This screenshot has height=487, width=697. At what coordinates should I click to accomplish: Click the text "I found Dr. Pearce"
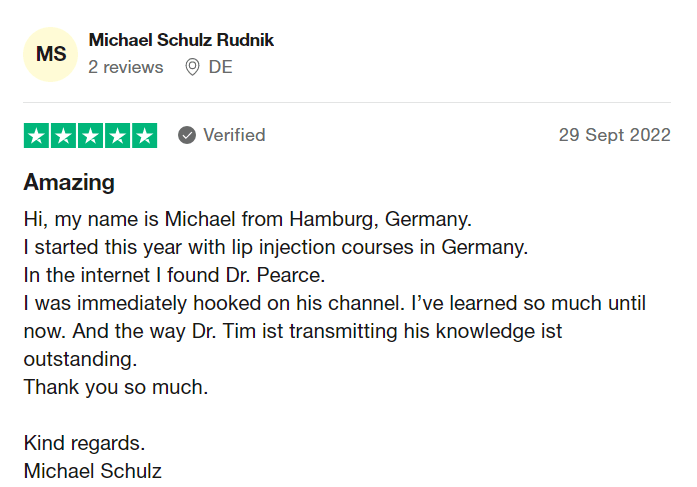(x=240, y=275)
